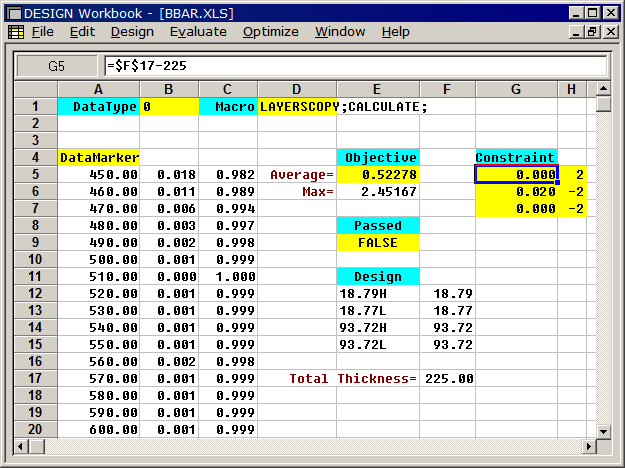Restore the BBAR.XLS document window
Image resolution: width=625 pixels, height=468 pixels.
point(593,32)
